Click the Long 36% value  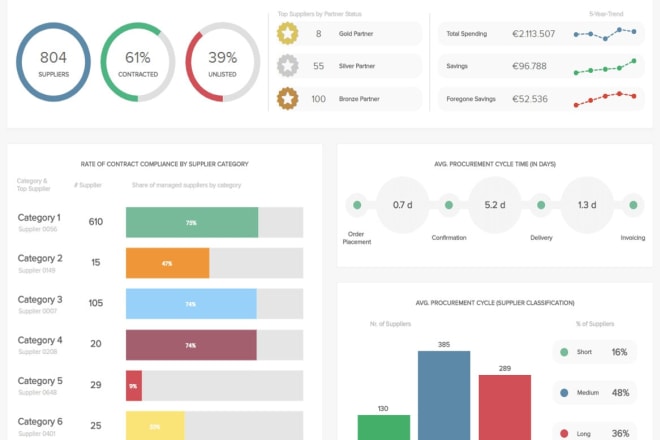click(620, 433)
